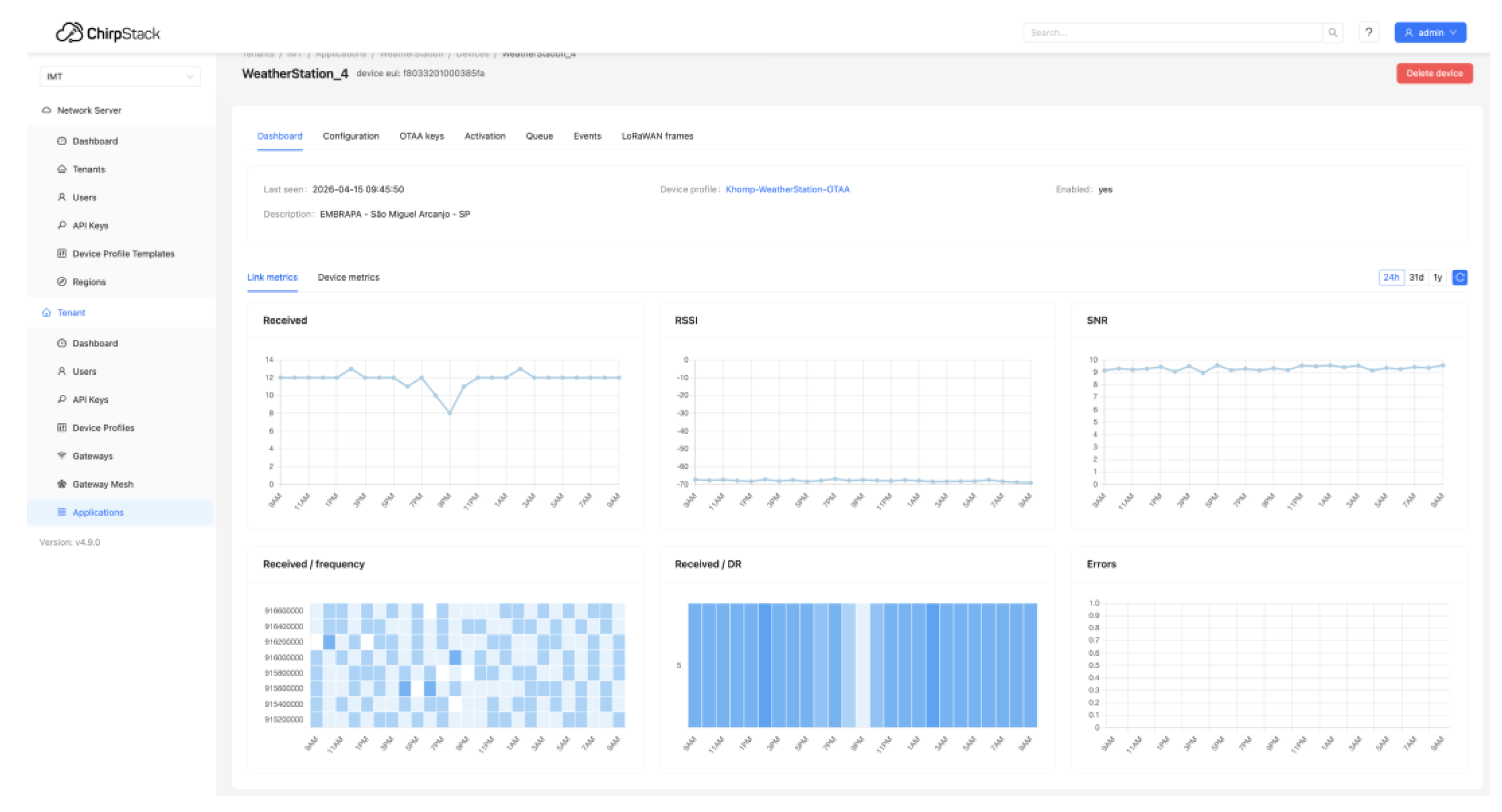Open the OTAA keys tab

pyautogui.click(x=422, y=136)
